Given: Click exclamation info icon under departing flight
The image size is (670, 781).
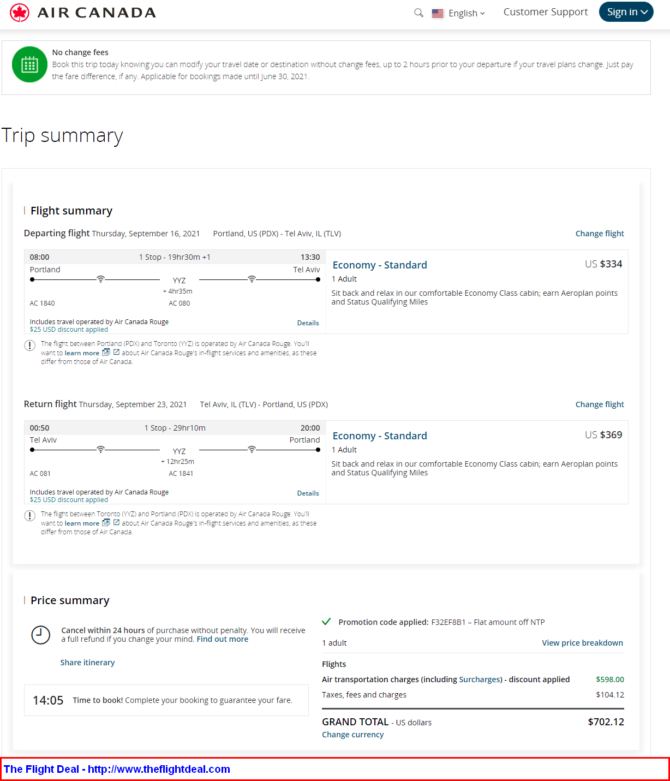Looking at the screenshot, I should click(x=30, y=345).
